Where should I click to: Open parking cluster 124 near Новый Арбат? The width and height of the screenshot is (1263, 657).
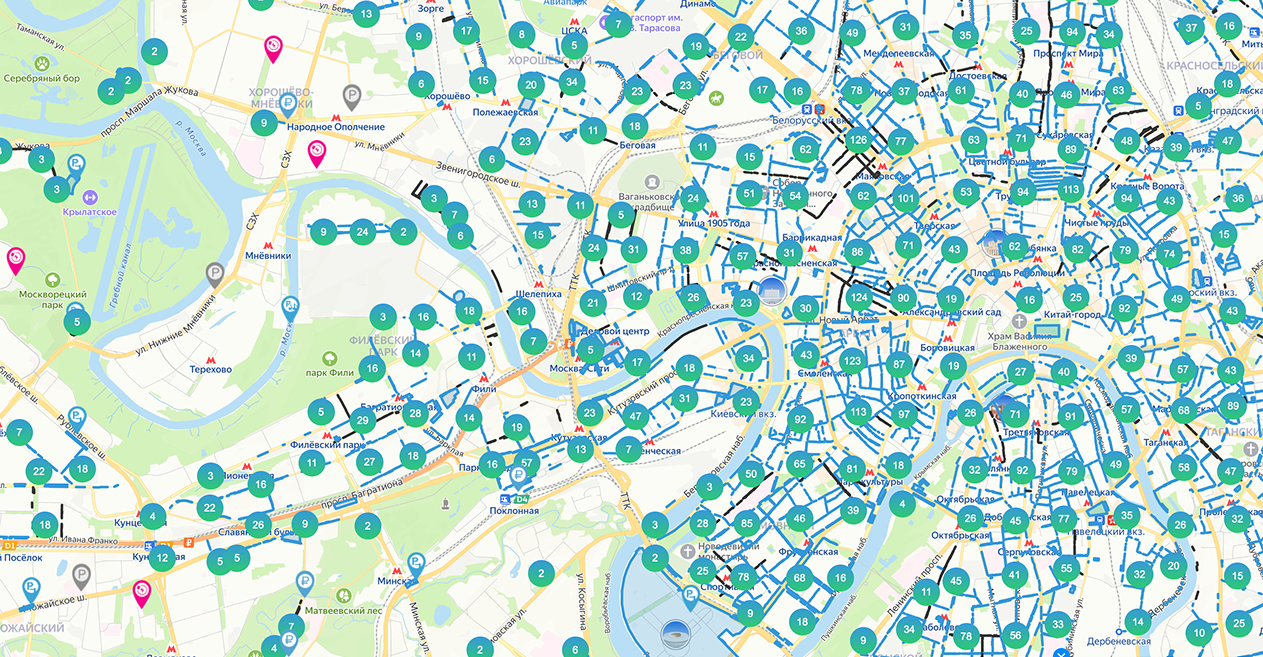tap(858, 297)
